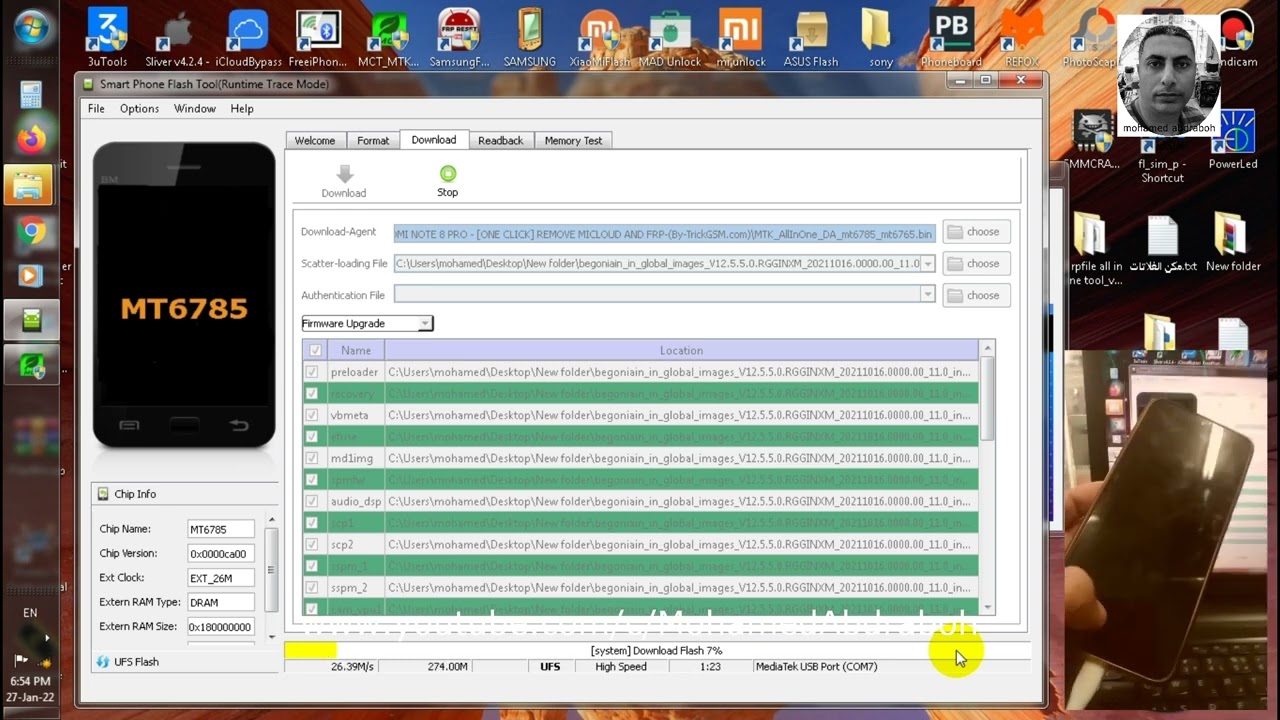Open the Calculator taskbar icon
This screenshot has height=720, width=1280.
click(x=32, y=95)
